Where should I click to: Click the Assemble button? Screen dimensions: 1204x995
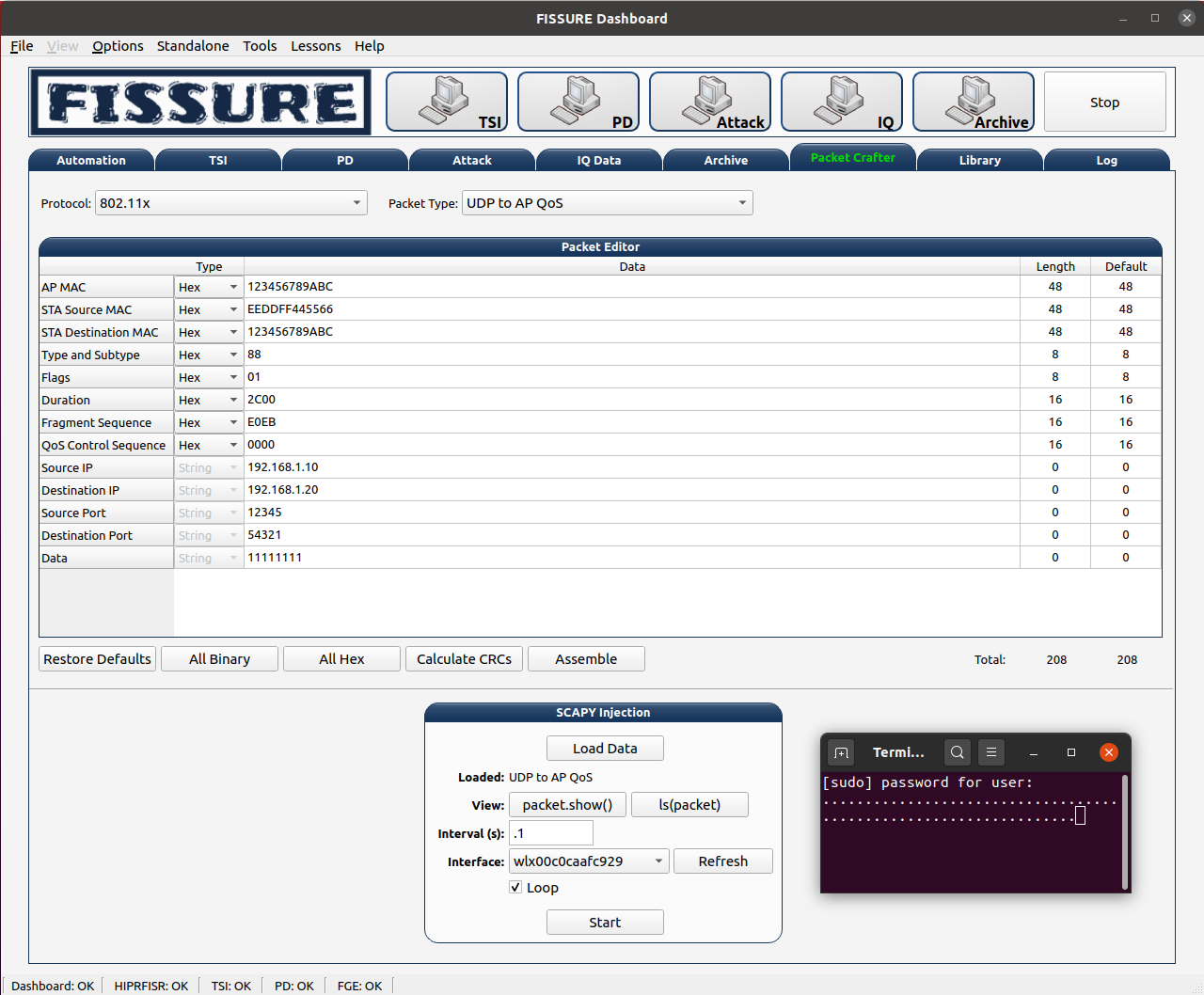point(586,659)
